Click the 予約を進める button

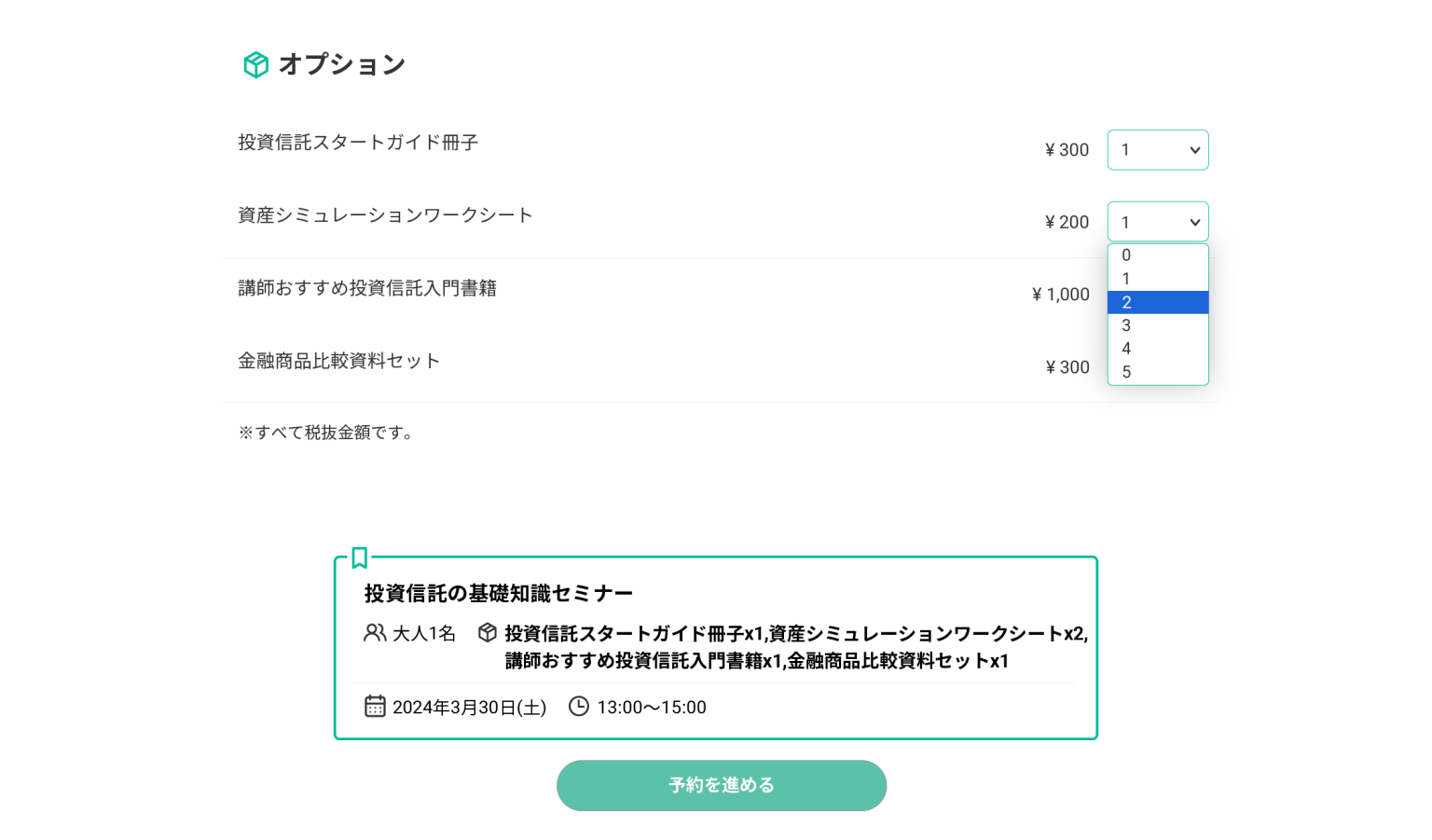click(x=722, y=785)
